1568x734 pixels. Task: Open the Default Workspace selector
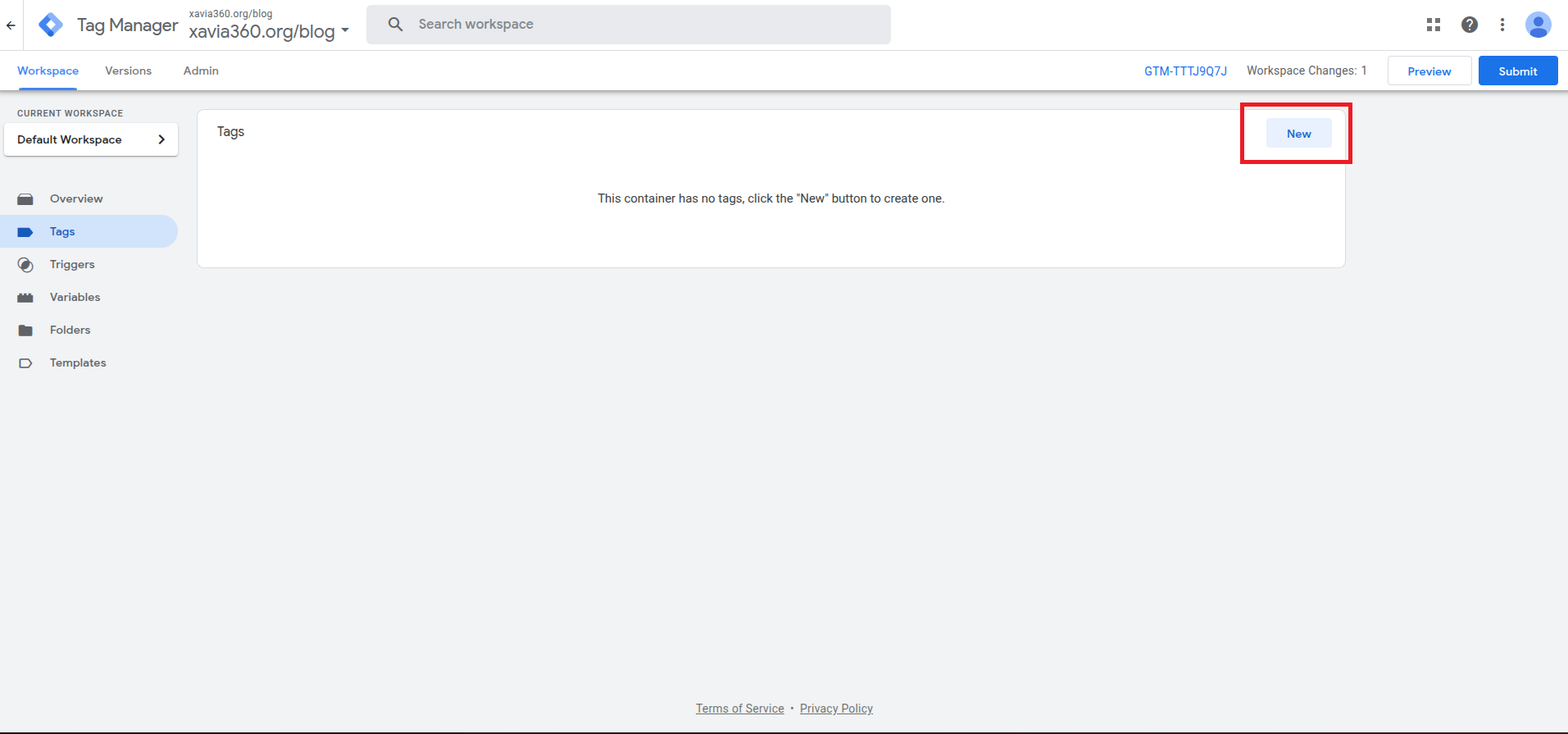pos(91,139)
